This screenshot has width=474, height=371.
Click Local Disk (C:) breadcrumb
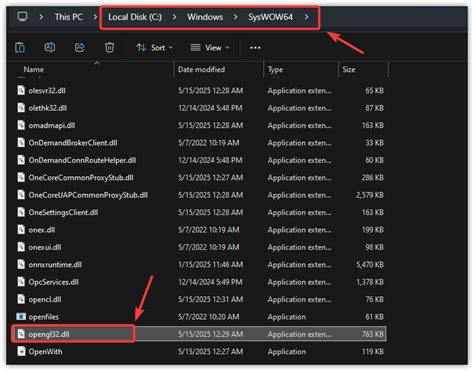coord(135,17)
